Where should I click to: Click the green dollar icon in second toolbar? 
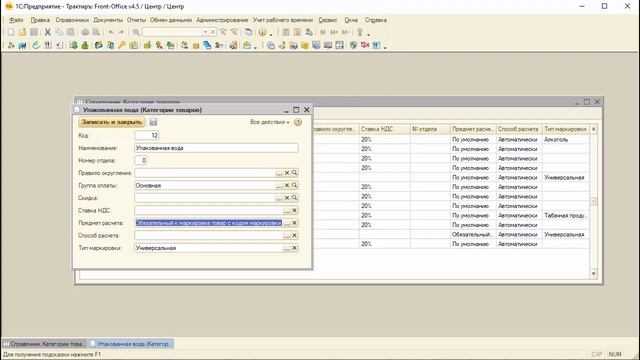tap(73, 45)
